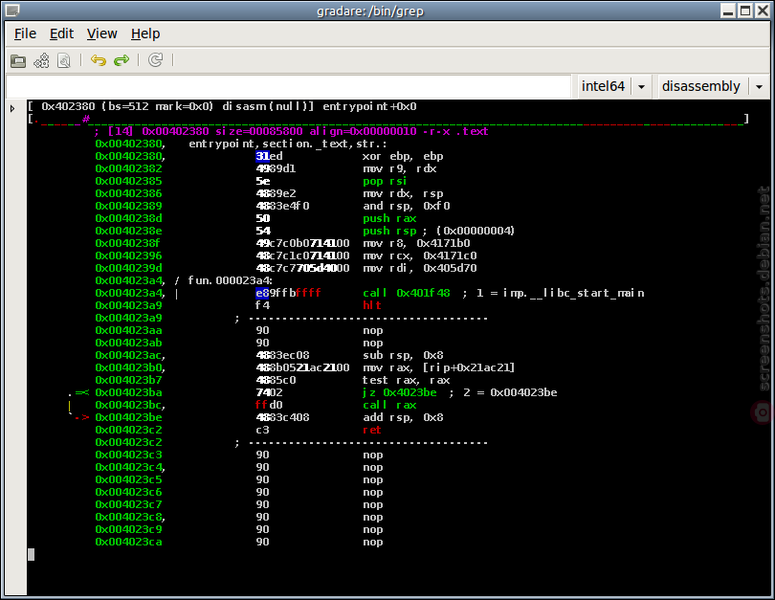The image size is (775, 600).
Task: Click the 'call 0x401f48' instruction
Action: coord(406,293)
